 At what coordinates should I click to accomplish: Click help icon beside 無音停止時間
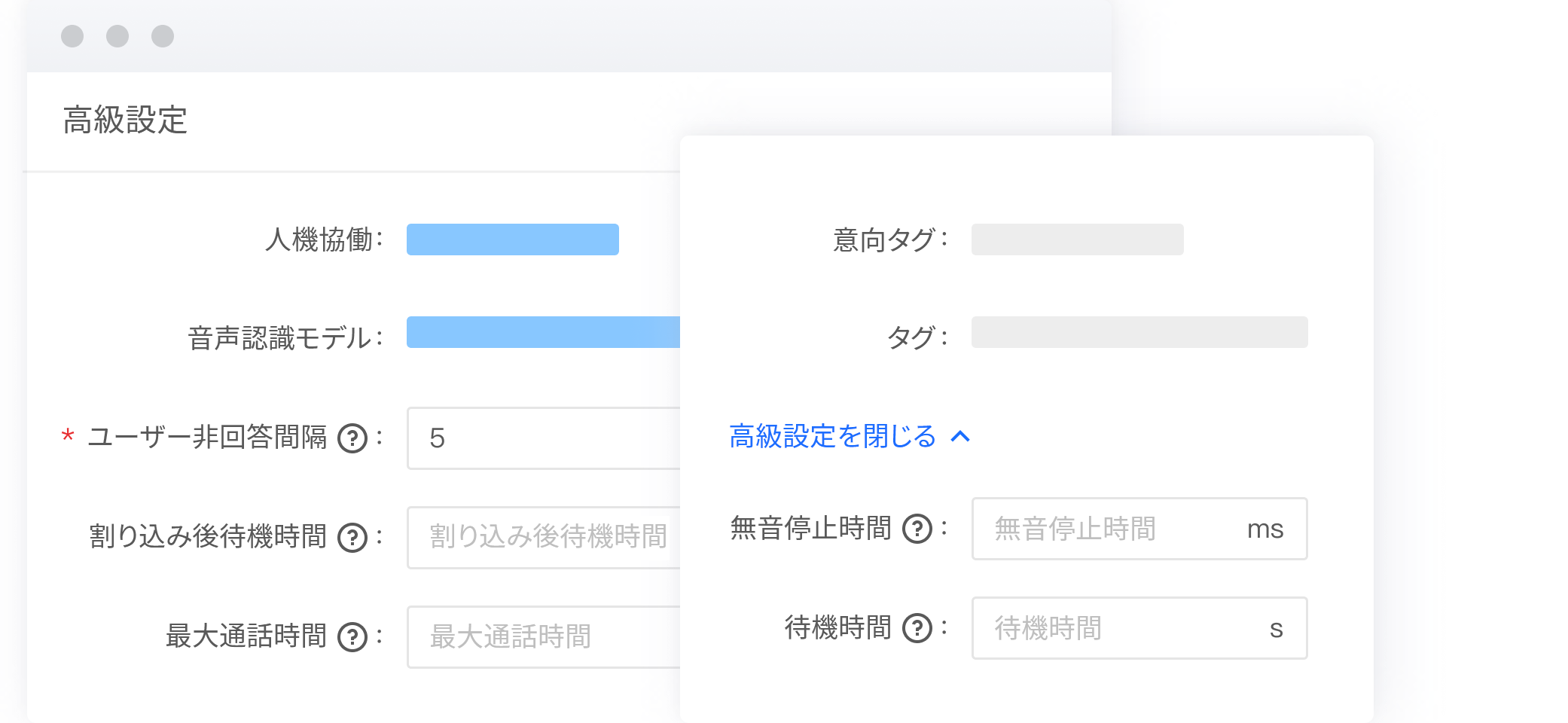tap(917, 529)
